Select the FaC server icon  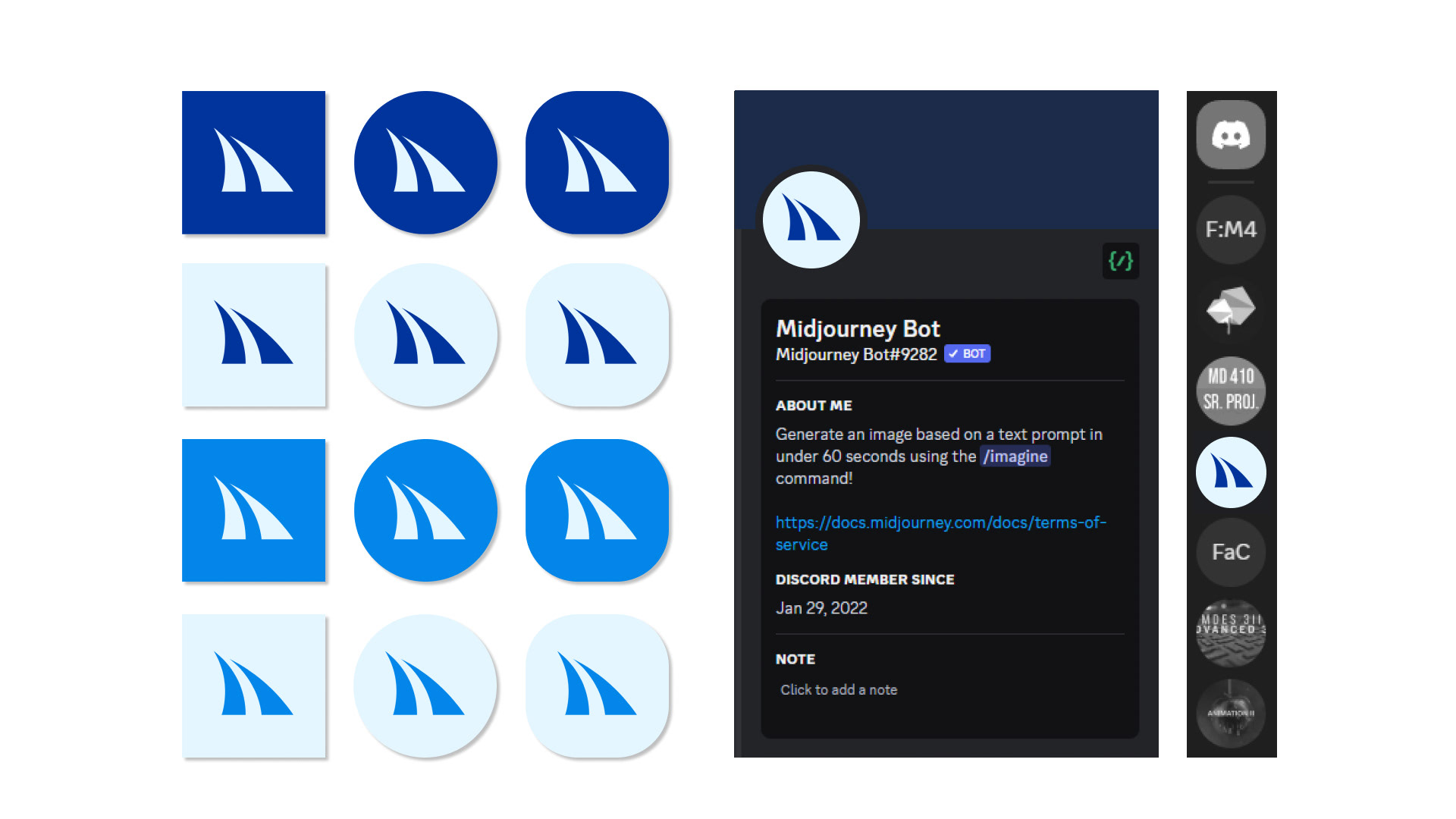[1230, 552]
